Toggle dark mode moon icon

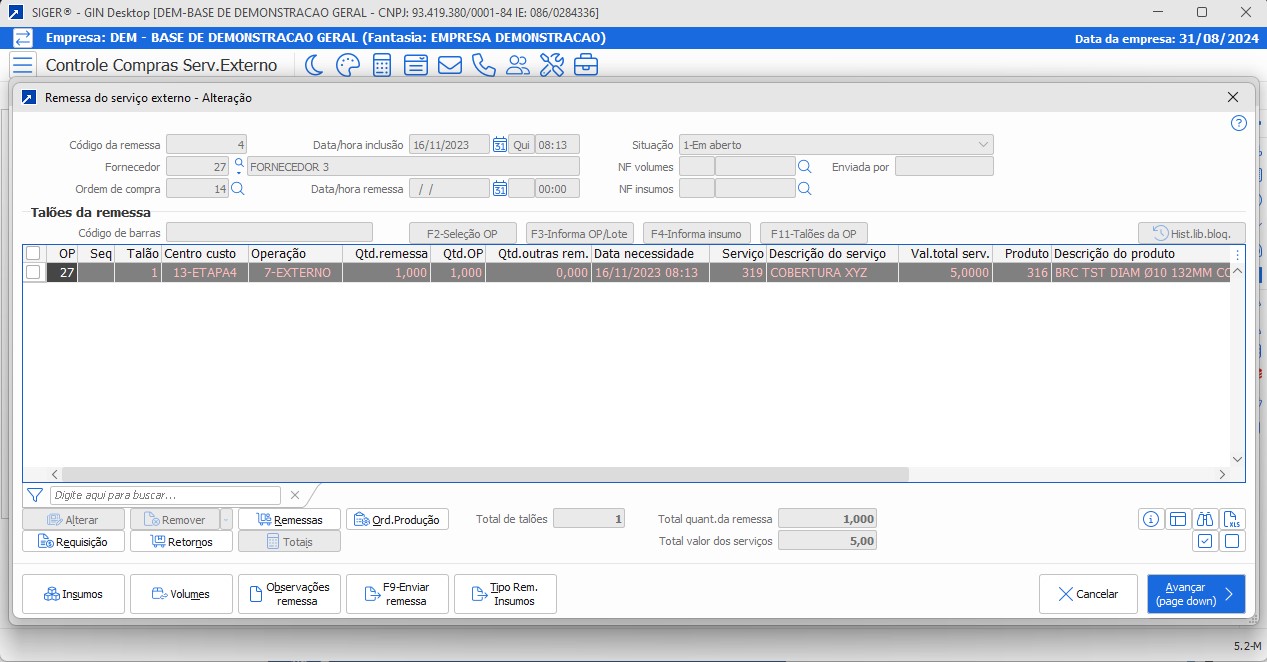coord(314,65)
